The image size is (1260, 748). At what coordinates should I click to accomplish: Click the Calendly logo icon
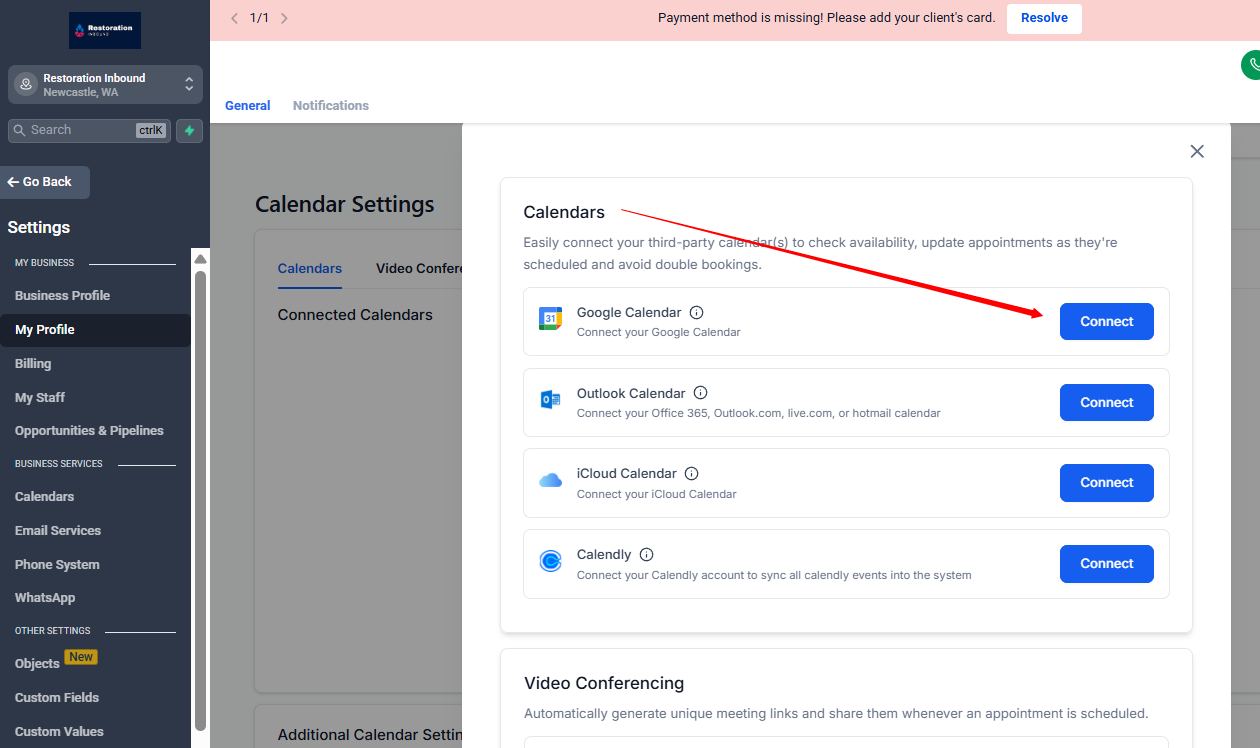[x=550, y=562]
